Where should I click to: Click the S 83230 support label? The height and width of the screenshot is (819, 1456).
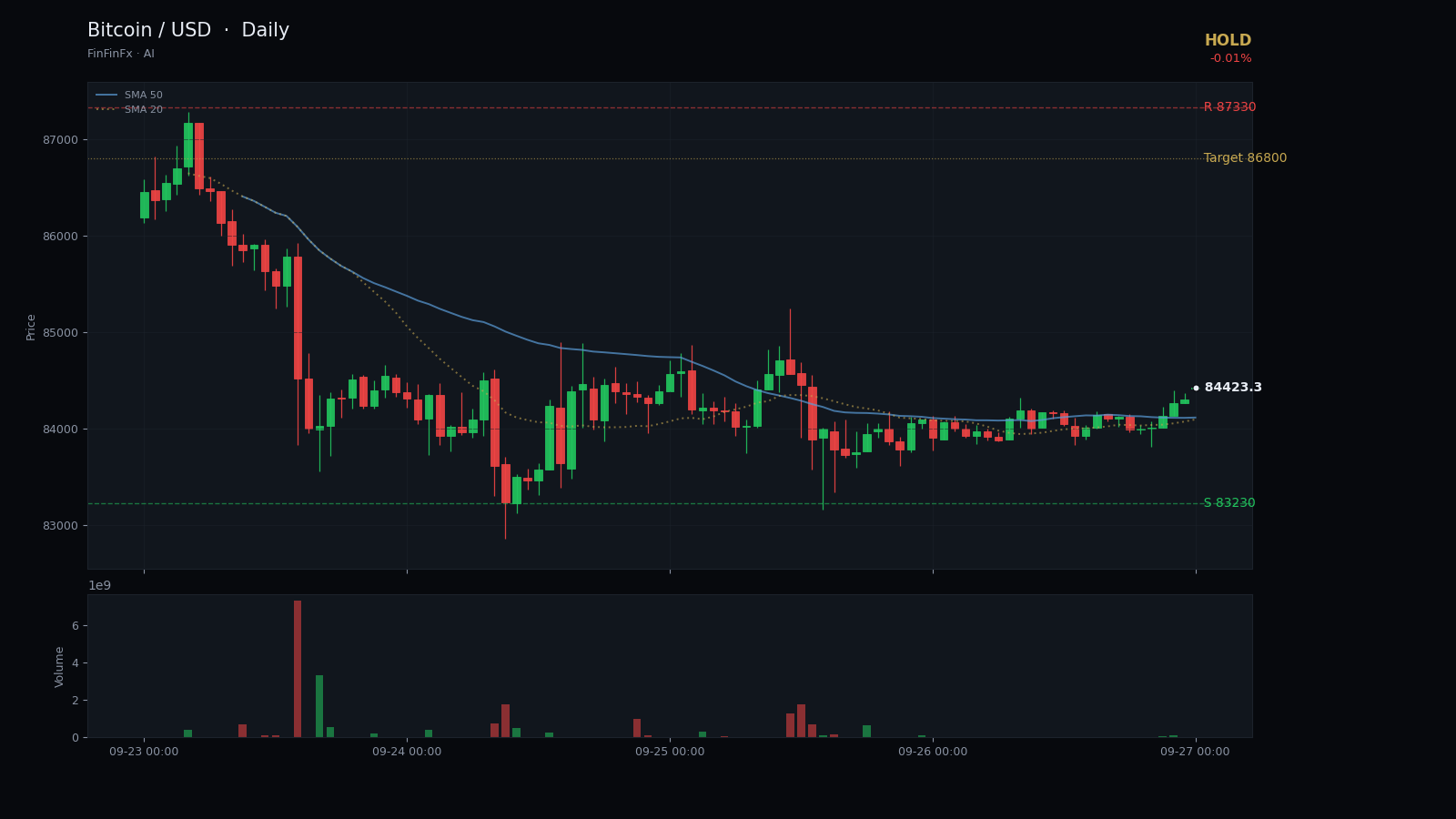pos(1229,503)
